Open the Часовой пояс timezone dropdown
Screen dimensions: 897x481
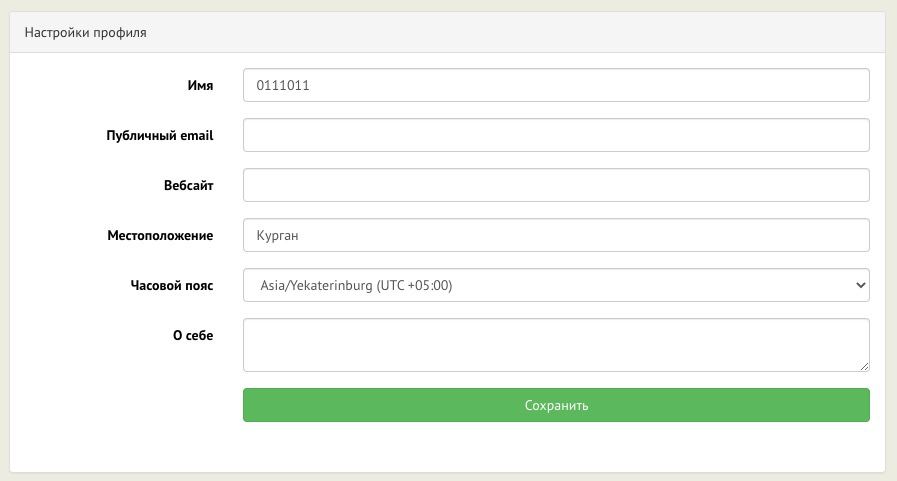pos(556,285)
